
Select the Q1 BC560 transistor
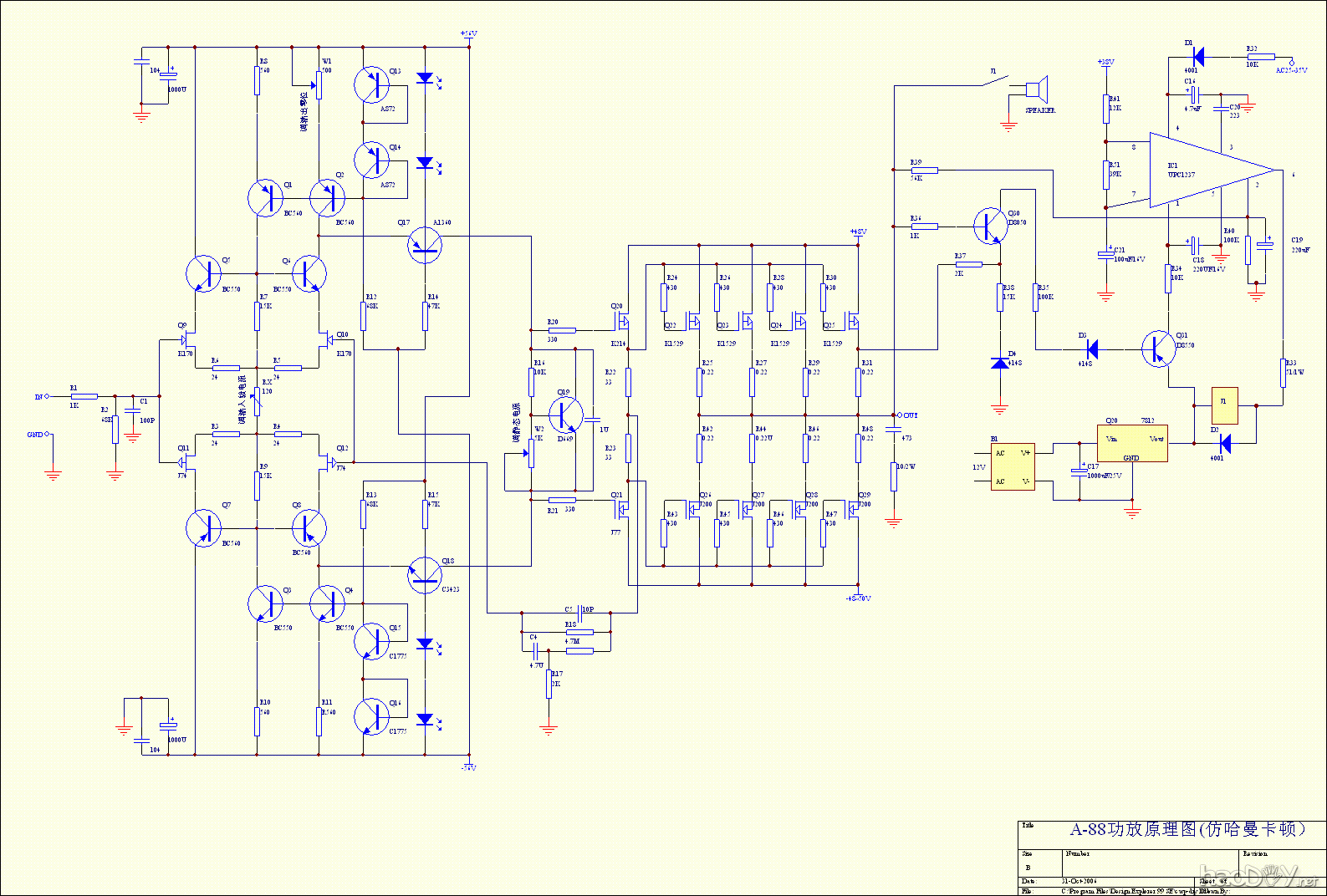[x=266, y=198]
